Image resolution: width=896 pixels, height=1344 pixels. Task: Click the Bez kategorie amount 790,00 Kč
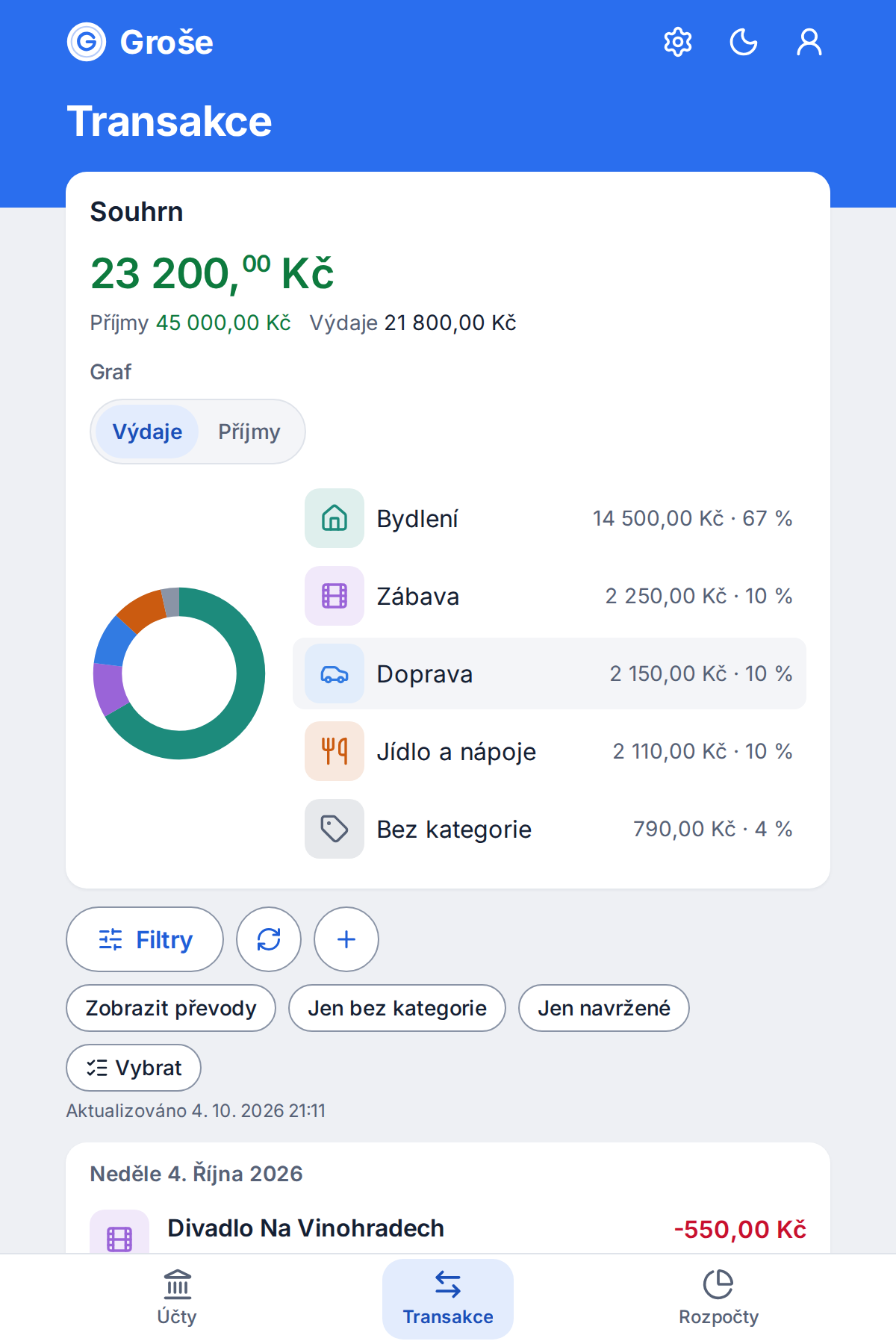(685, 829)
